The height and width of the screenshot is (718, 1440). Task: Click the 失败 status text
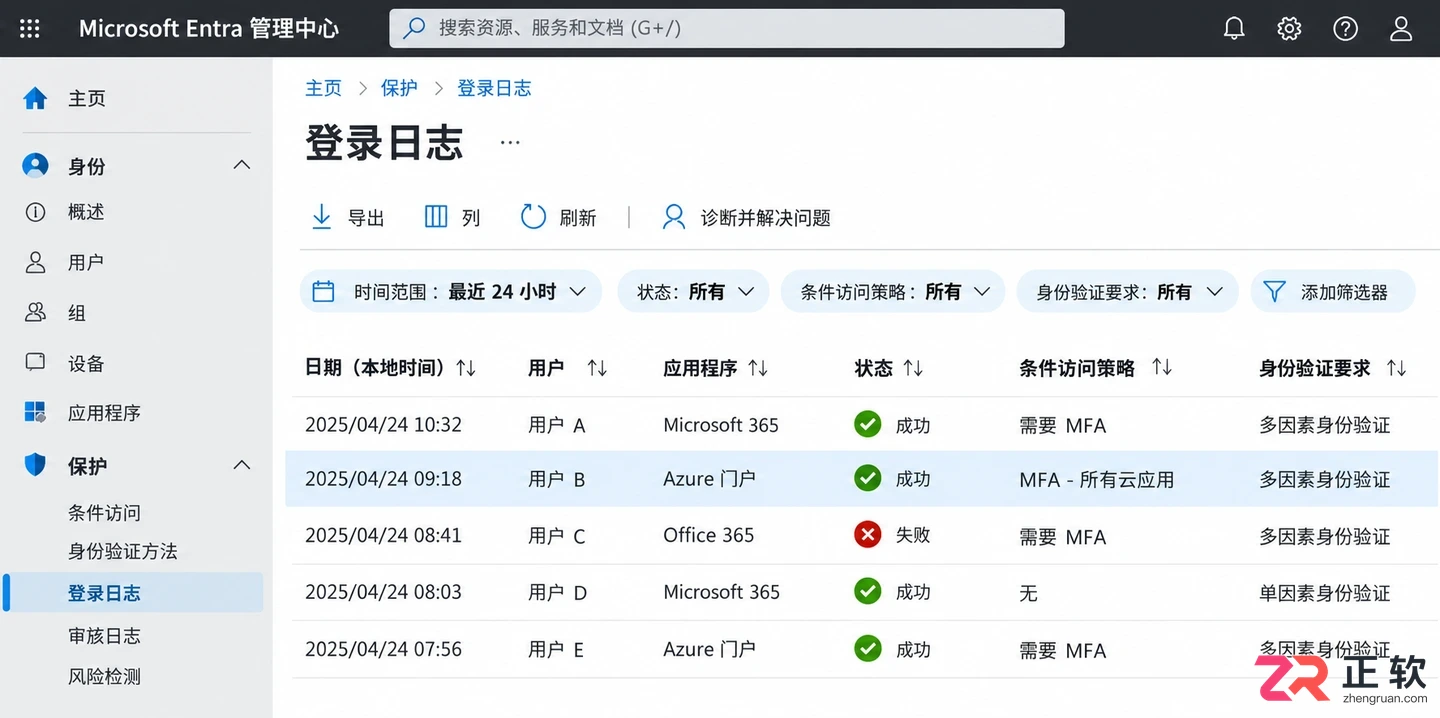(913, 535)
